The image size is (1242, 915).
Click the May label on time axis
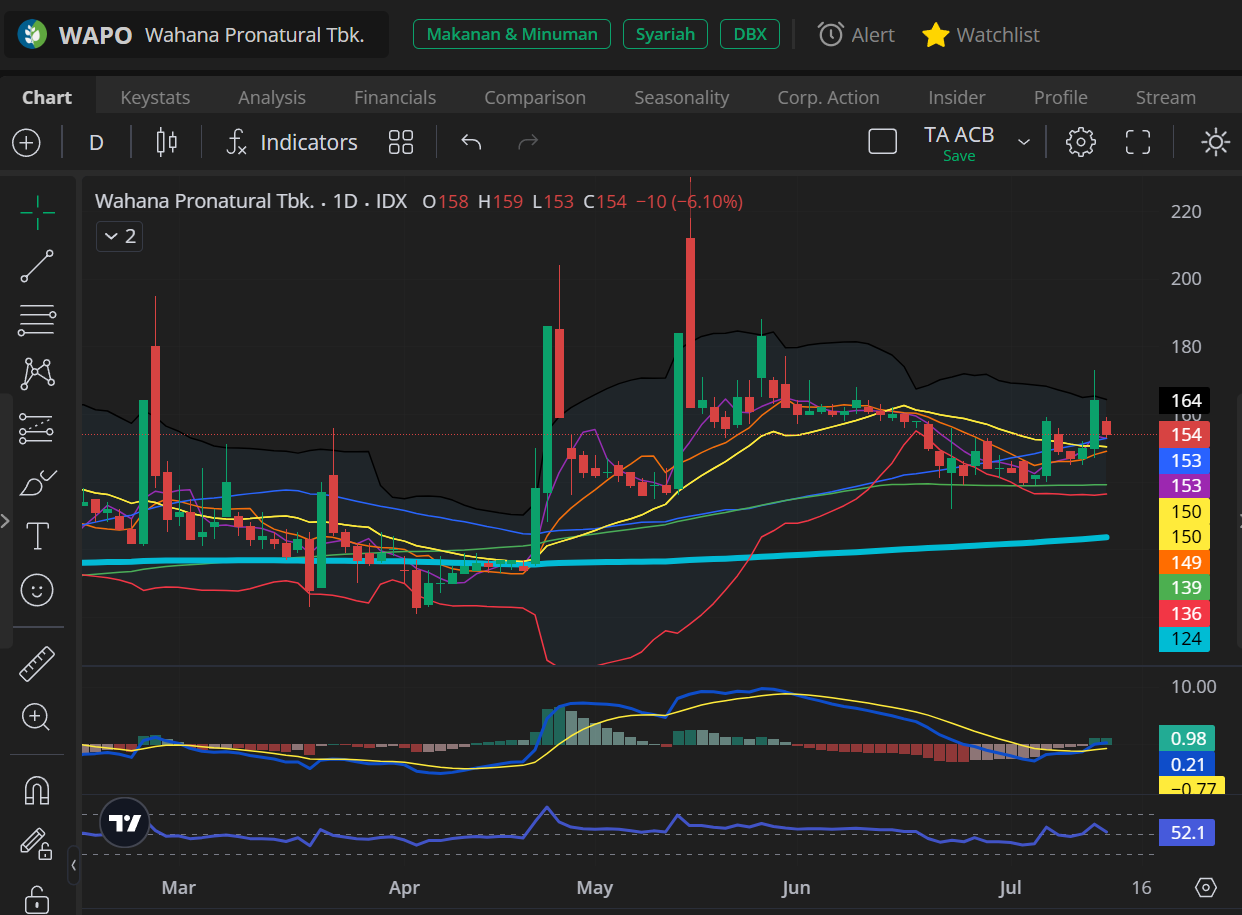click(595, 888)
